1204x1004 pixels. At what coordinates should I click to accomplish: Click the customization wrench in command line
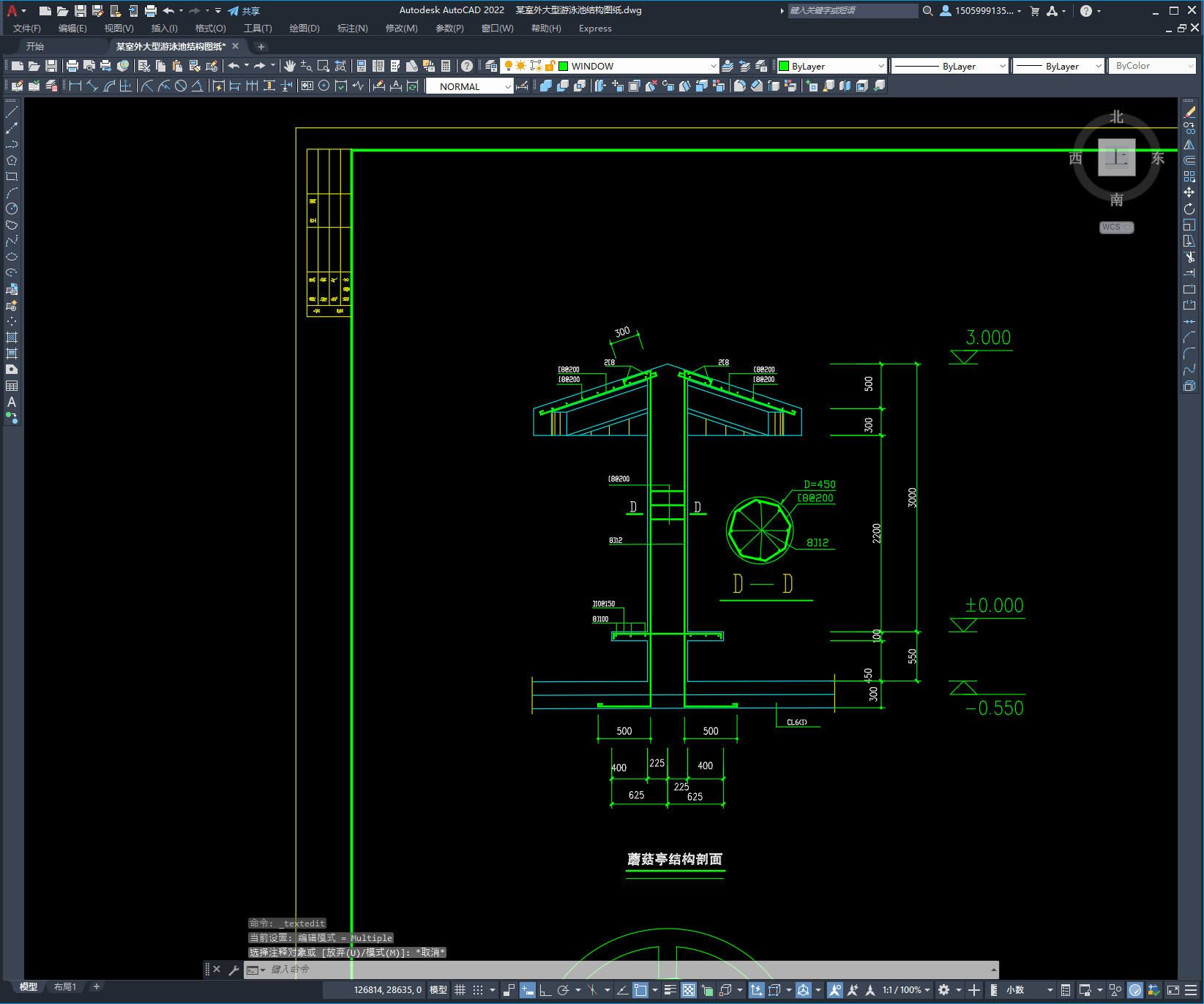pyautogui.click(x=233, y=970)
